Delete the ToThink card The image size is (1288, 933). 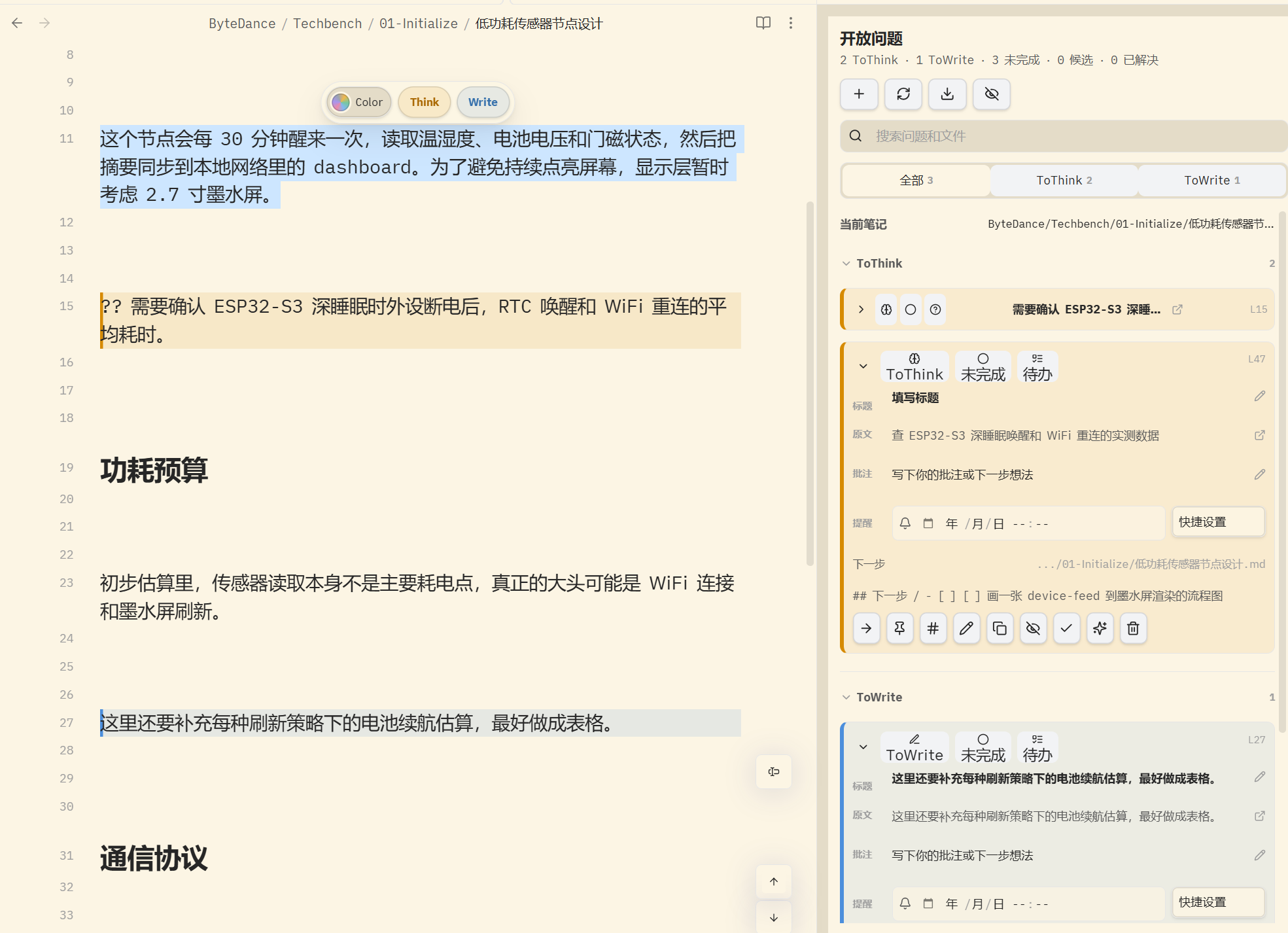1134,629
